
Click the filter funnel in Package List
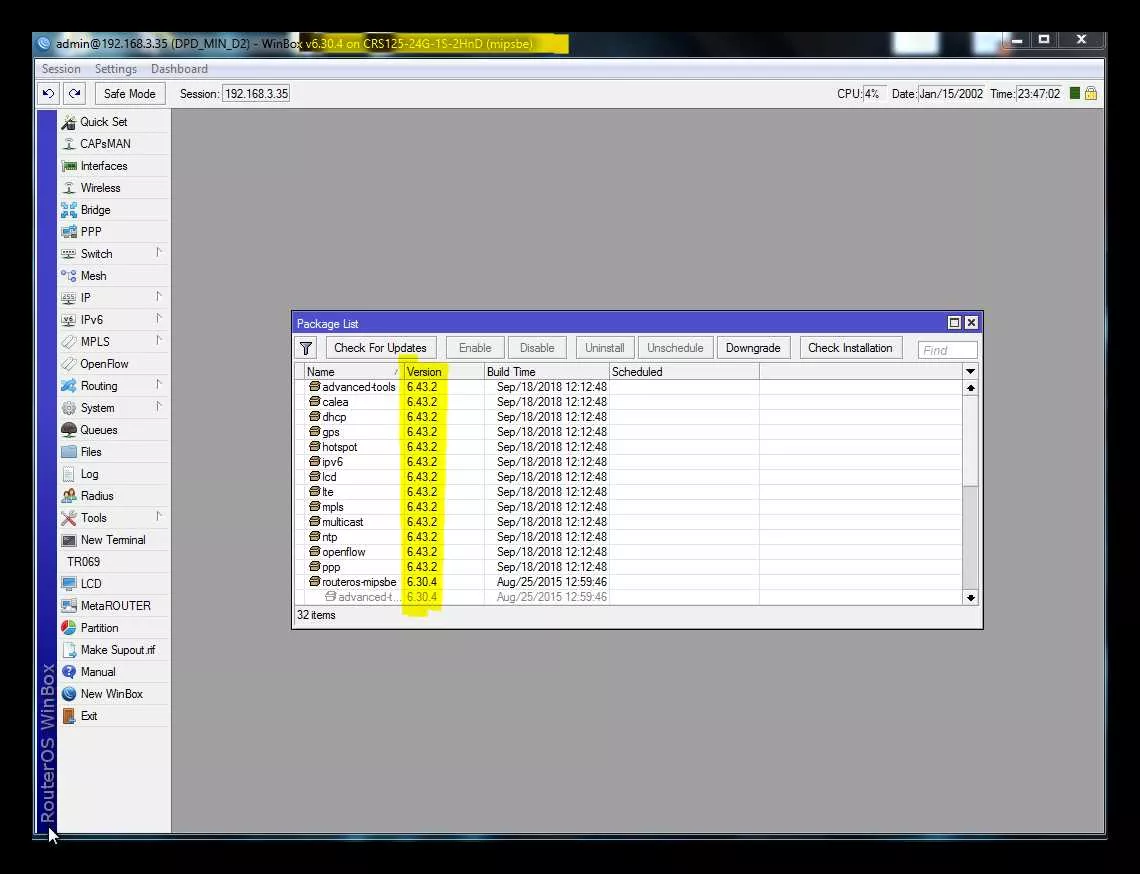(x=306, y=348)
